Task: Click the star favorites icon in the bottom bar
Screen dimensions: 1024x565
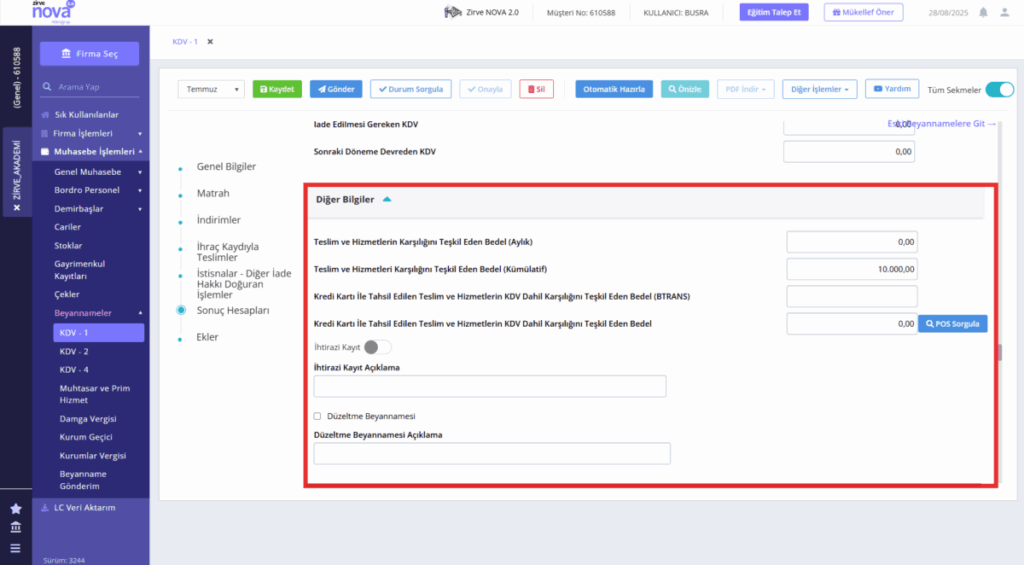Action: pos(16,509)
